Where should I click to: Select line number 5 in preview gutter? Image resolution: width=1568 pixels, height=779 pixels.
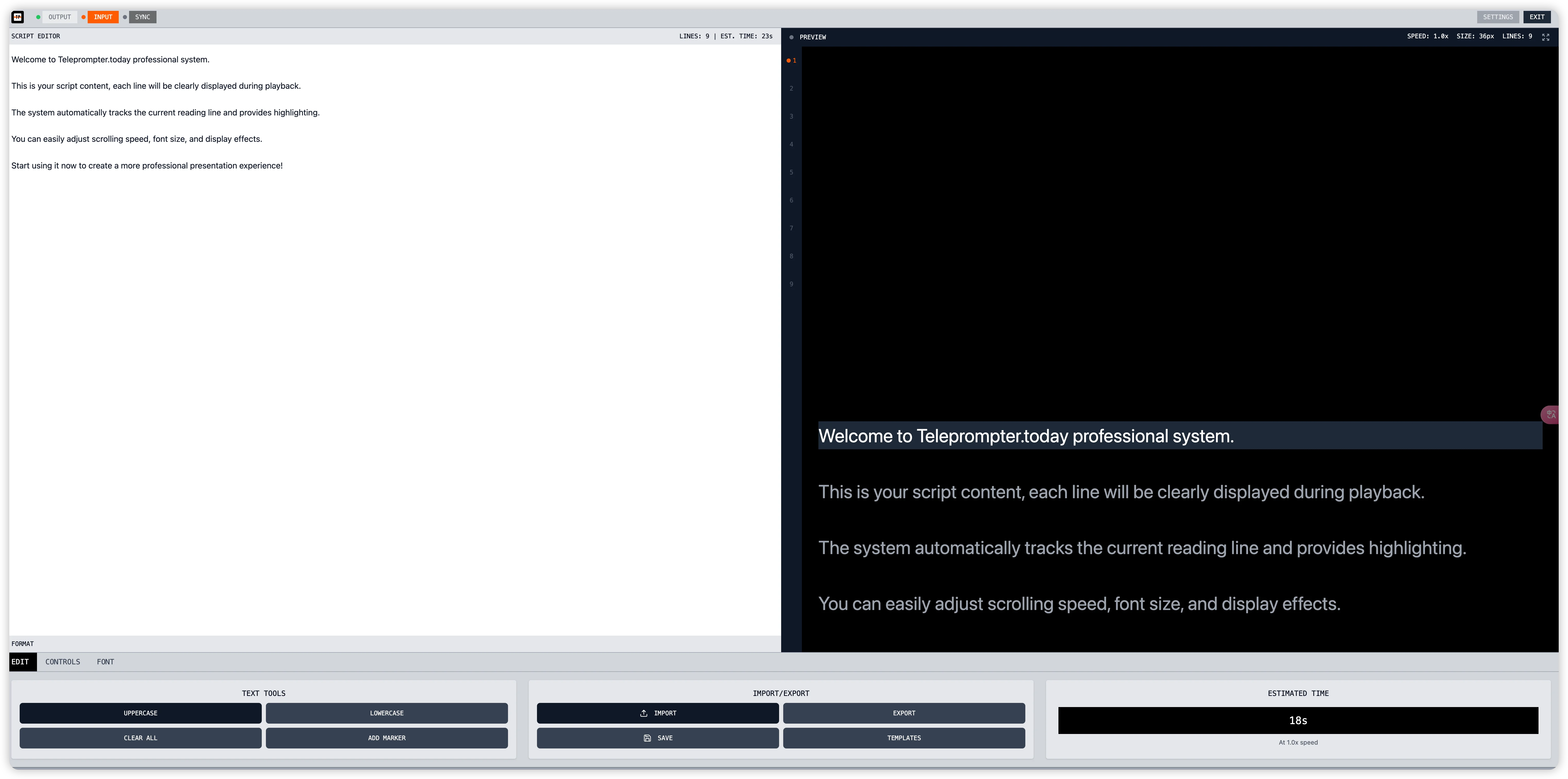point(791,172)
